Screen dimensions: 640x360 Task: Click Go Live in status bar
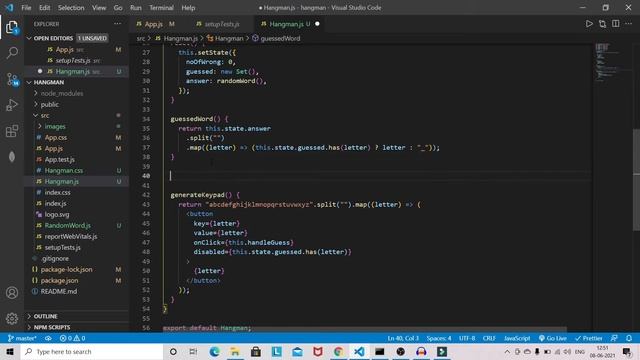553,338
